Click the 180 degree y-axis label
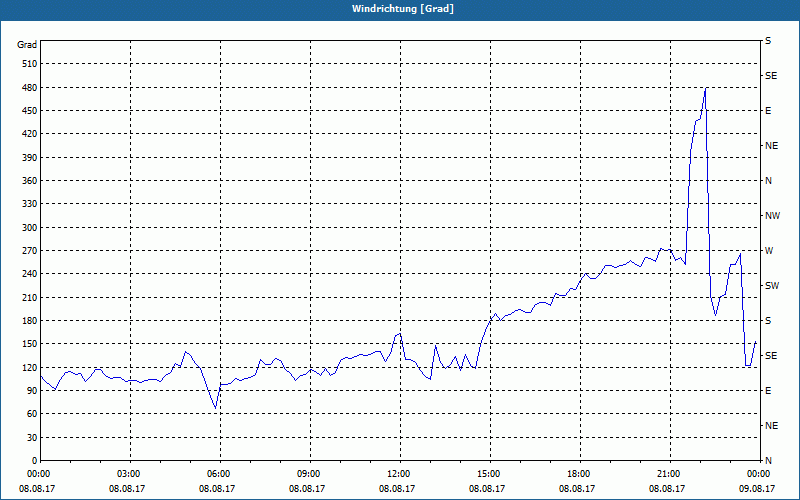This screenshot has height=500, width=800. (29, 321)
